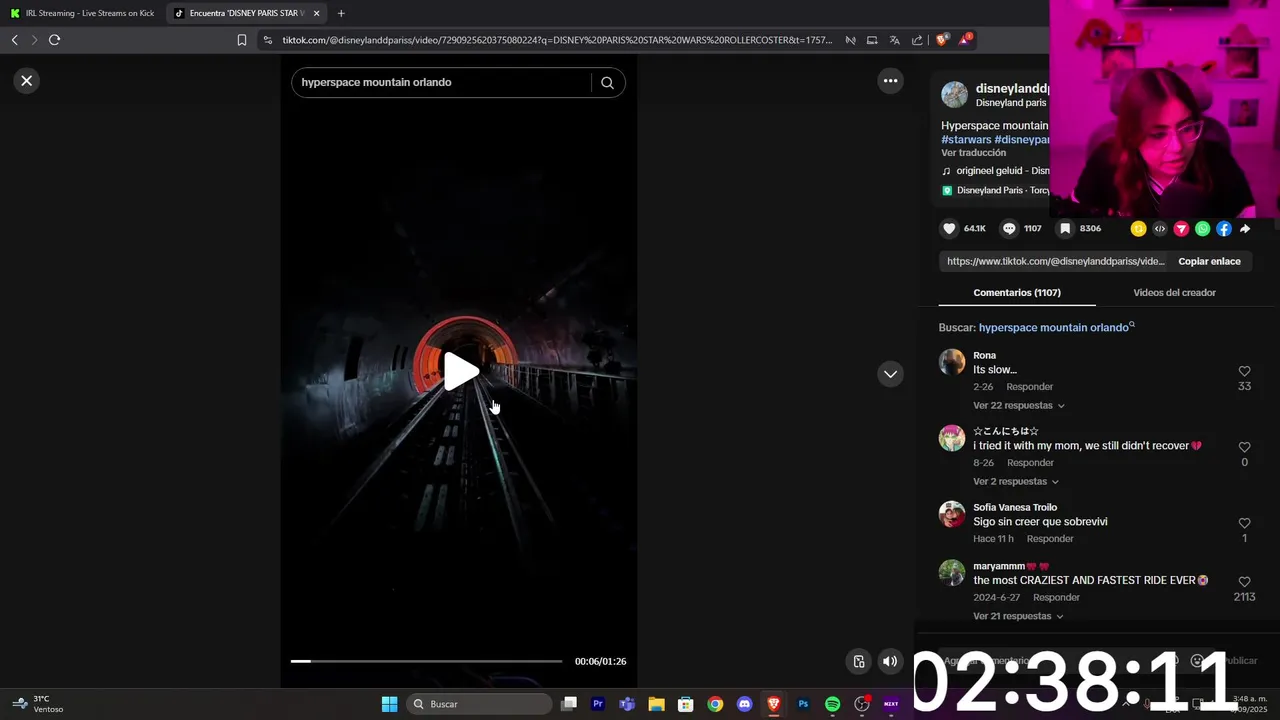Open Brave Rewards triangle icon

[964, 40]
